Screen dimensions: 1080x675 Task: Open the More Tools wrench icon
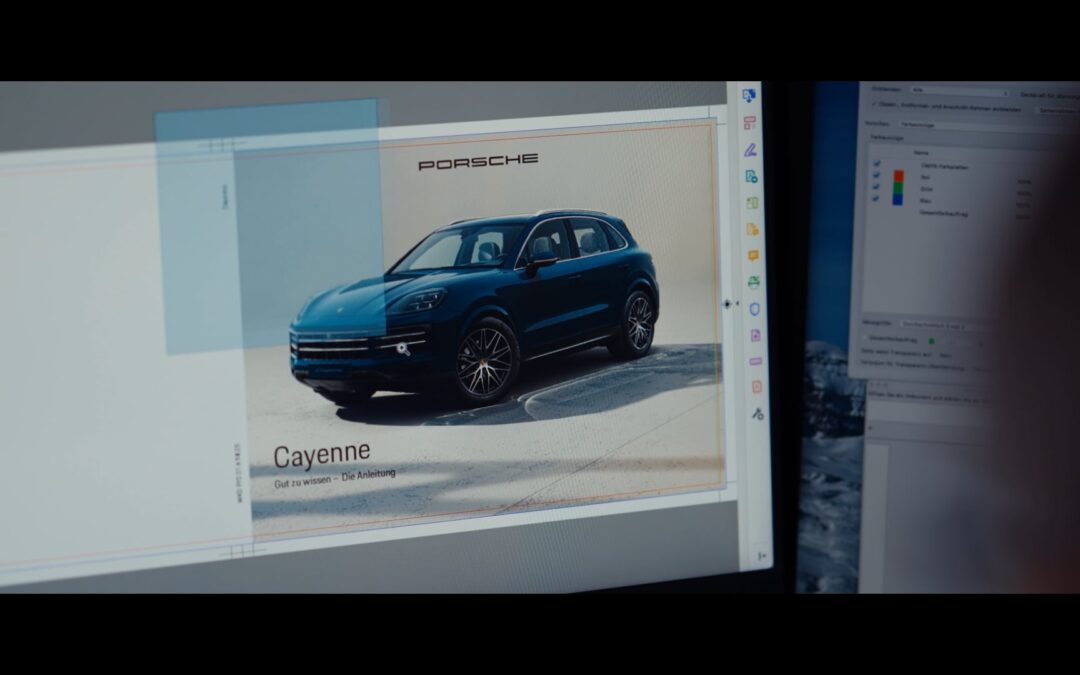coord(757,413)
